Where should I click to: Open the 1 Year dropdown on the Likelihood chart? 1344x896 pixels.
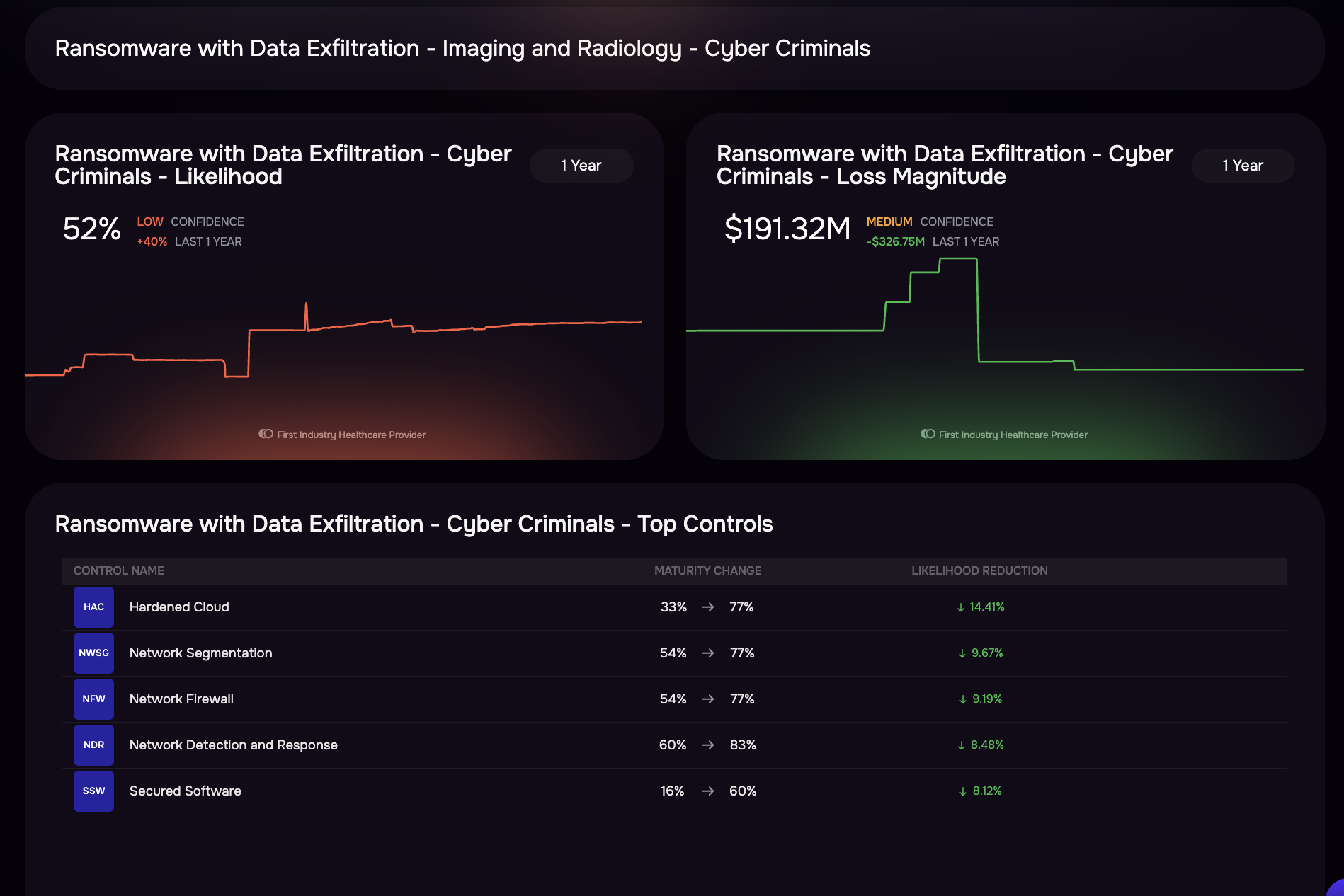click(x=581, y=165)
